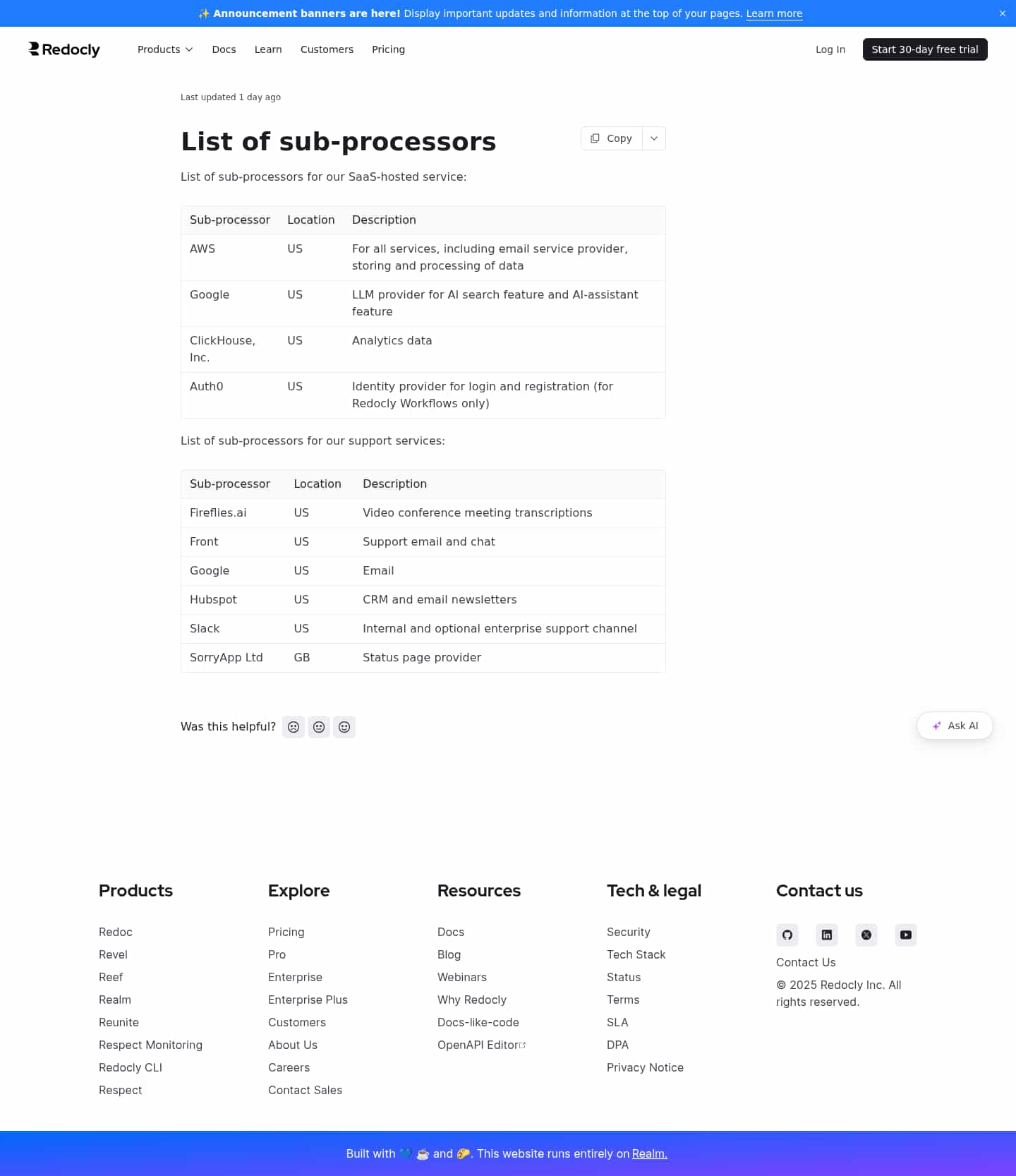Go to Pricing in top navigation
This screenshot has height=1176, width=1016.
coord(388,49)
